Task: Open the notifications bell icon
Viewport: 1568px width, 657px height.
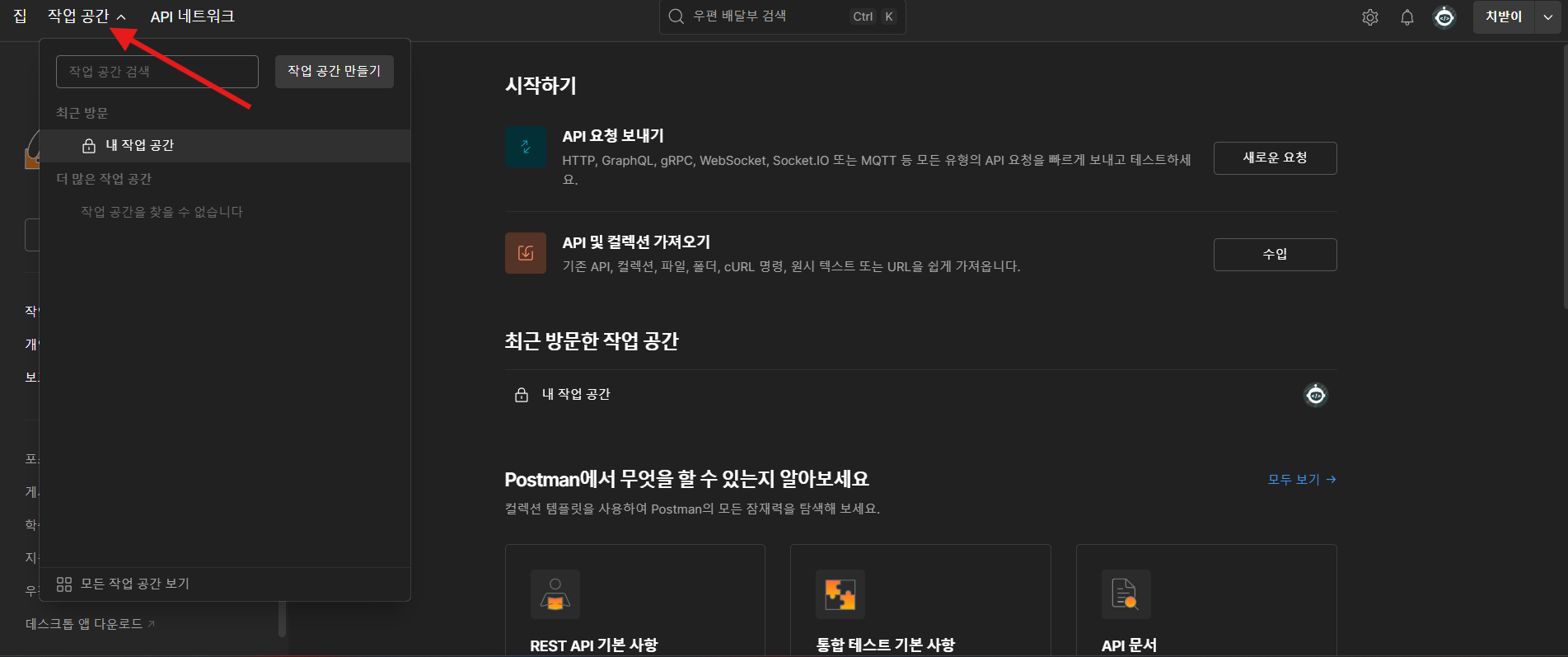Action: click(x=1407, y=17)
